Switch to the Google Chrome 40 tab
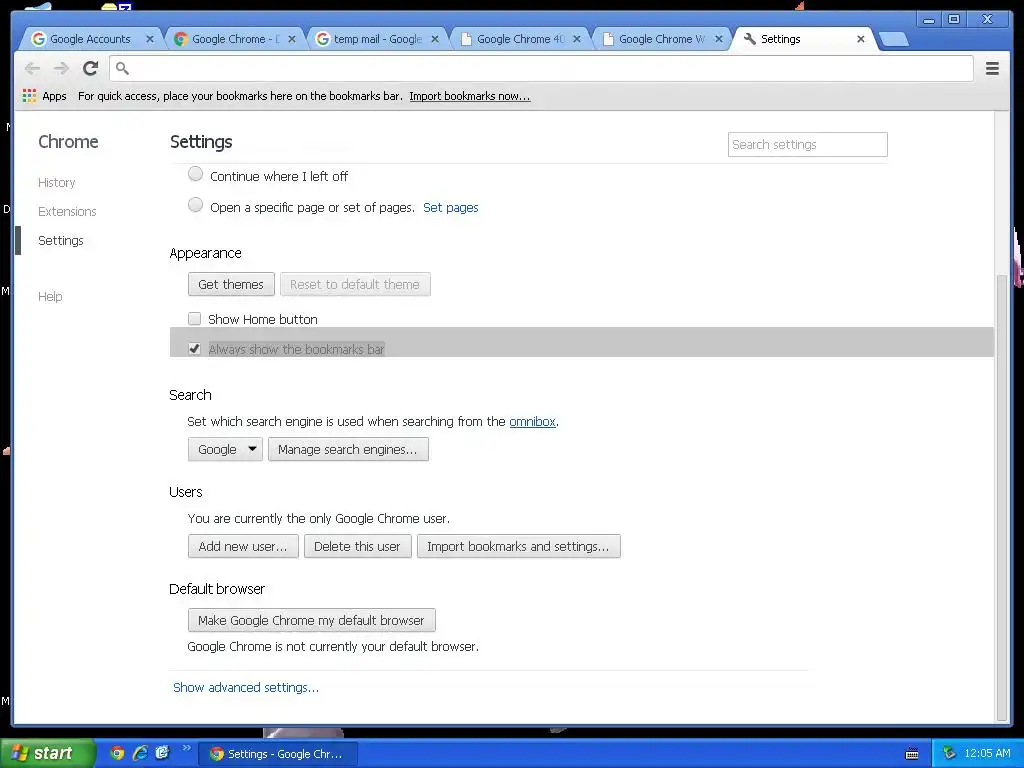This screenshot has width=1024, height=768. [x=520, y=39]
